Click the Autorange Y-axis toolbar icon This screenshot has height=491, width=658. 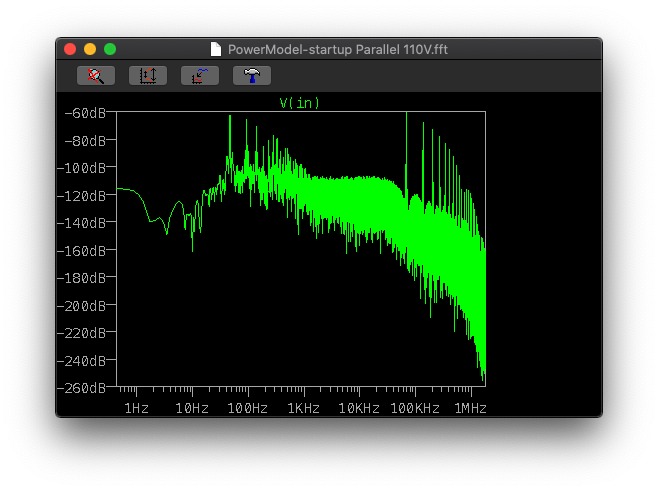click(148, 76)
